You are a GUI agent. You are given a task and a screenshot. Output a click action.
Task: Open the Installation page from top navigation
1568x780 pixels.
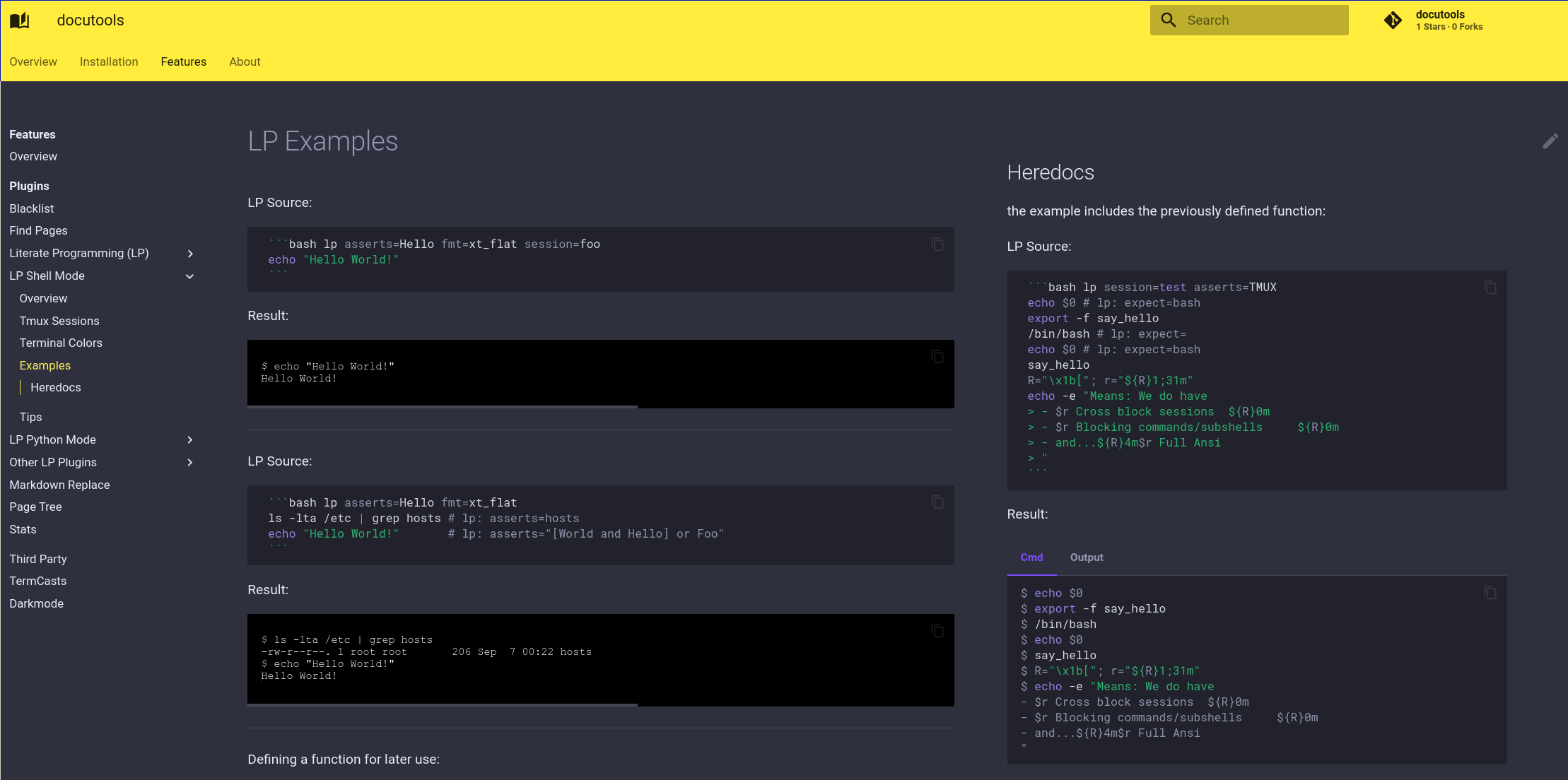(109, 61)
